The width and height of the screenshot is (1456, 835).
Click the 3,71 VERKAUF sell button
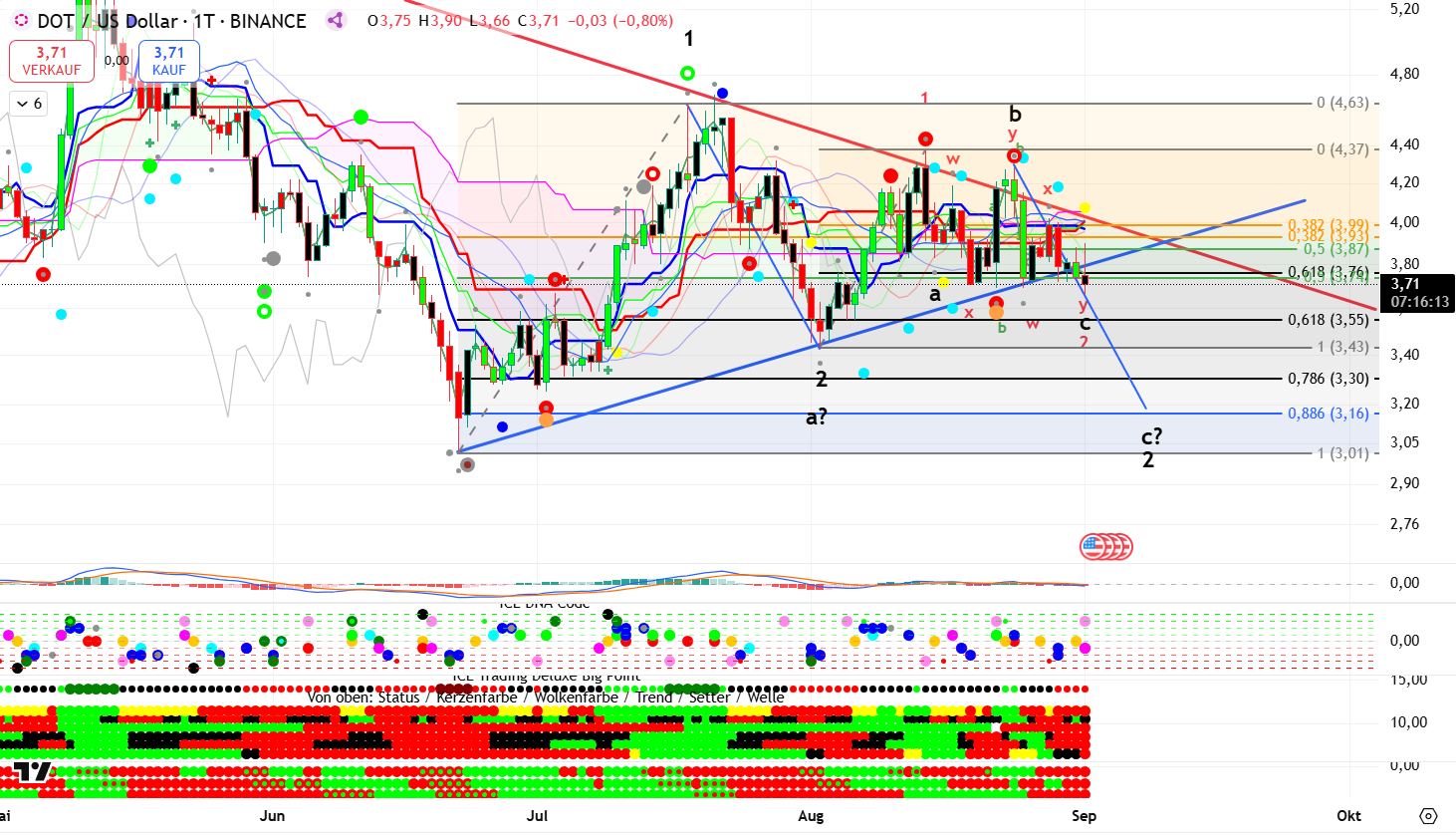click(52, 61)
